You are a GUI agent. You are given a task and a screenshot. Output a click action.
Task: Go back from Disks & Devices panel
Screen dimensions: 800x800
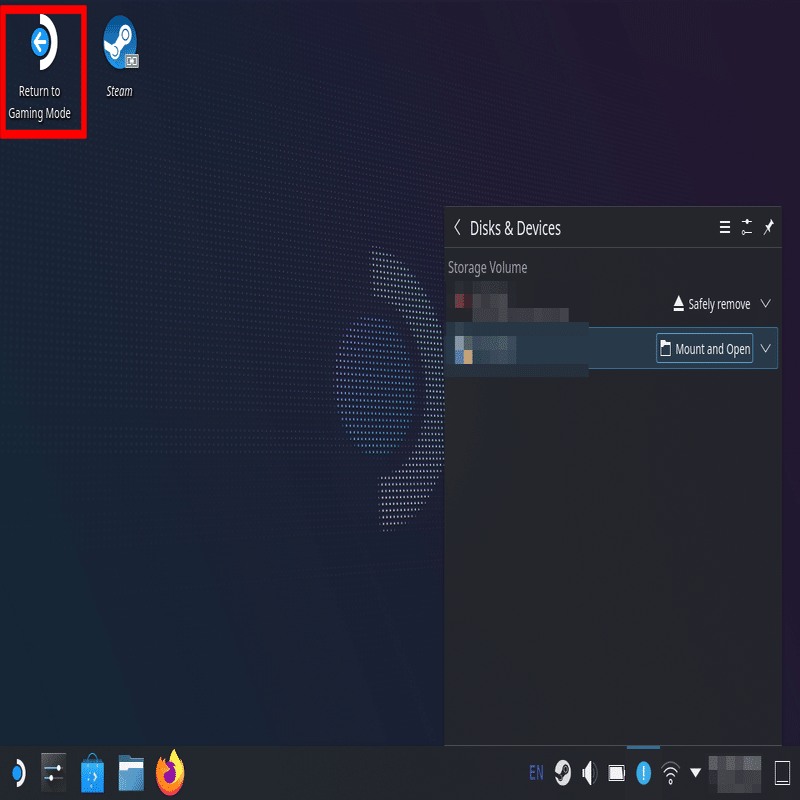pos(457,228)
